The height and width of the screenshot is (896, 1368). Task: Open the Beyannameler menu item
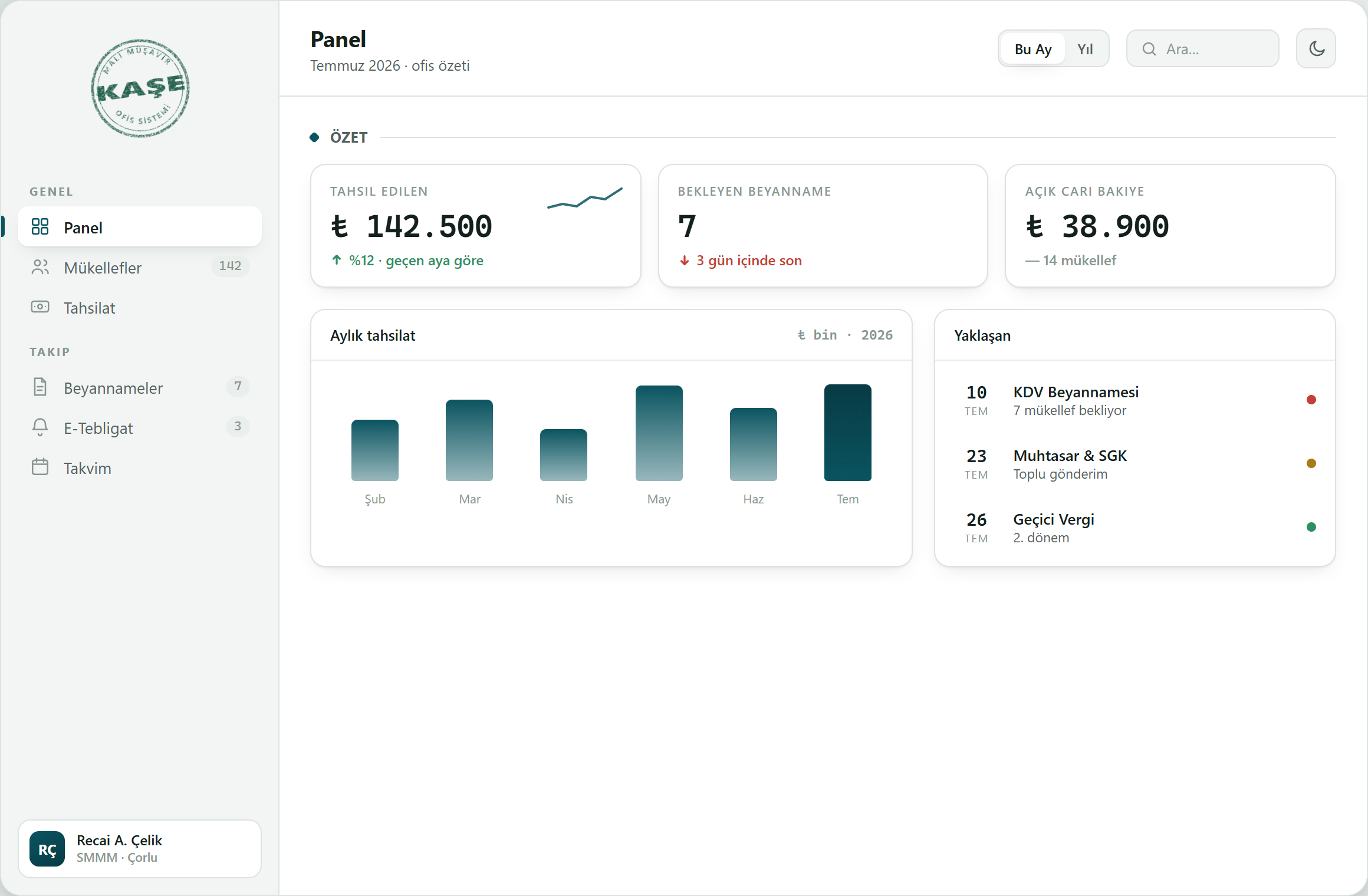pyautogui.click(x=140, y=387)
